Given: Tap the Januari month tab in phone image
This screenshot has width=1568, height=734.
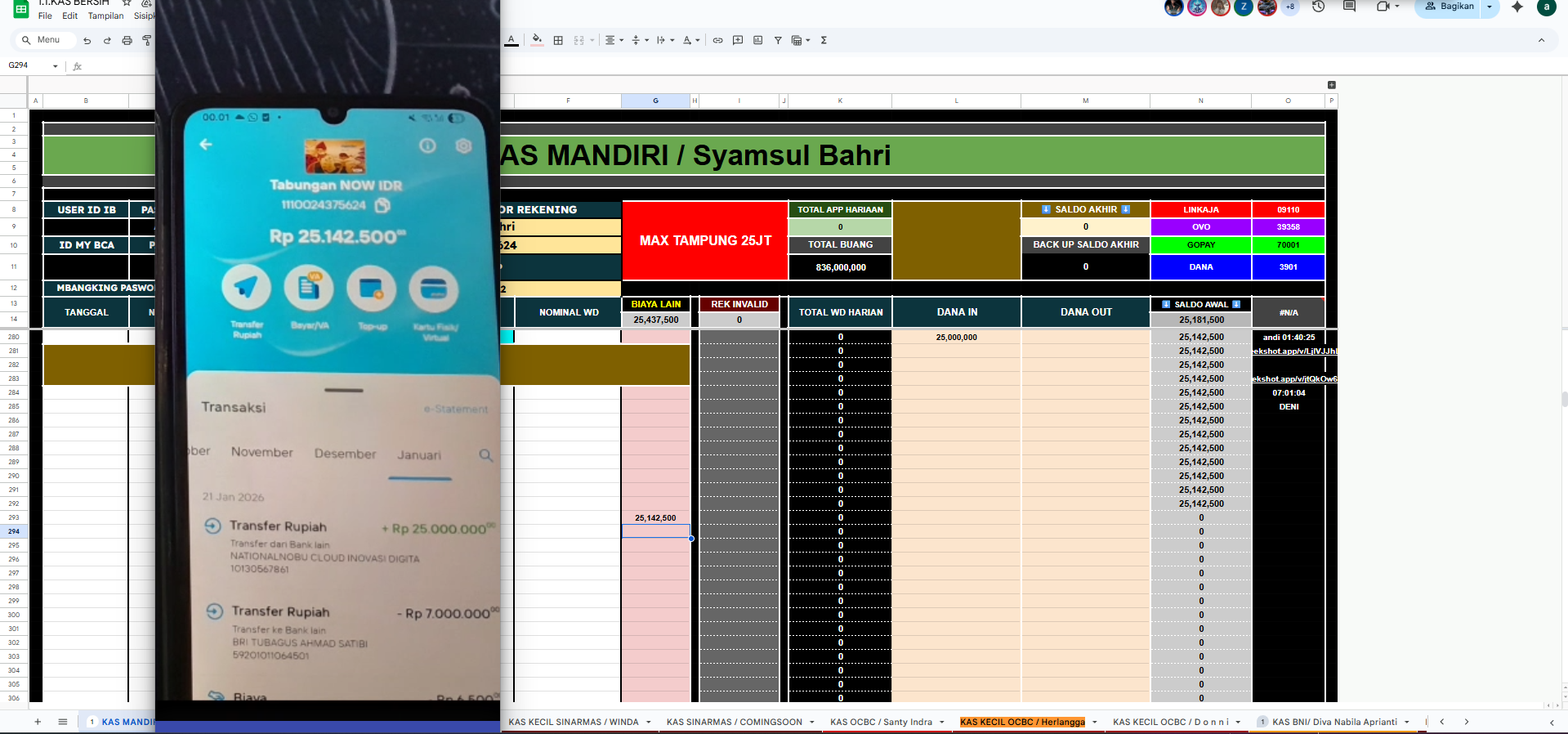Looking at the screenshot, I should (x=419, y=455).
